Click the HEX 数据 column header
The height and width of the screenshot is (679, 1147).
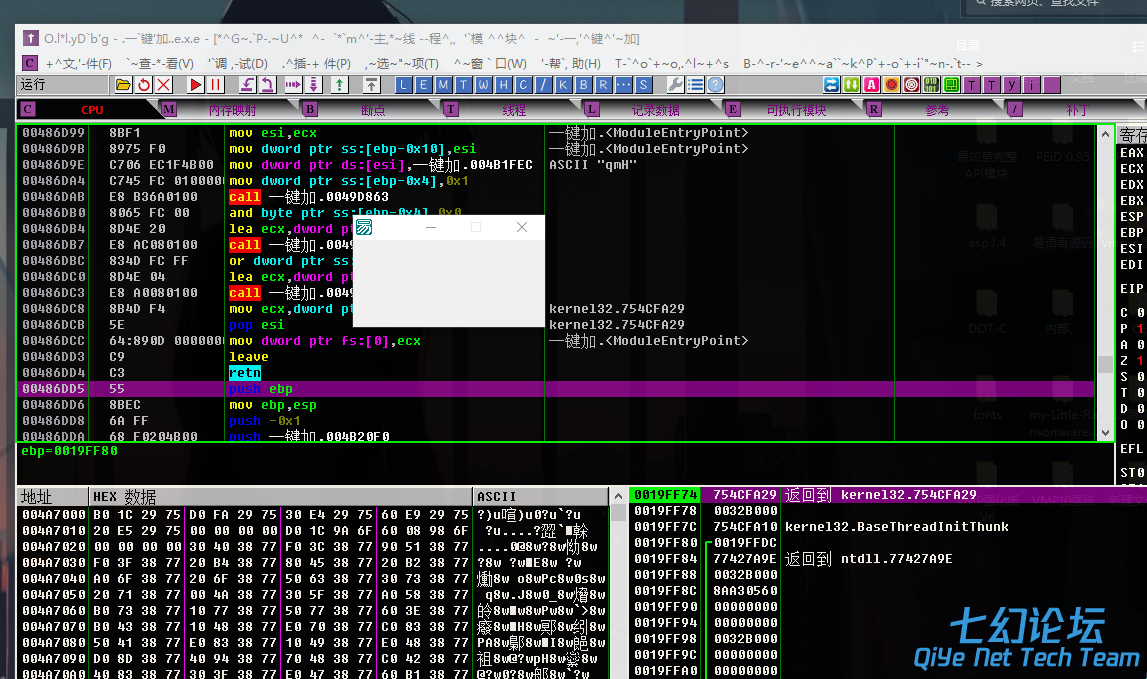click(280, 497)
